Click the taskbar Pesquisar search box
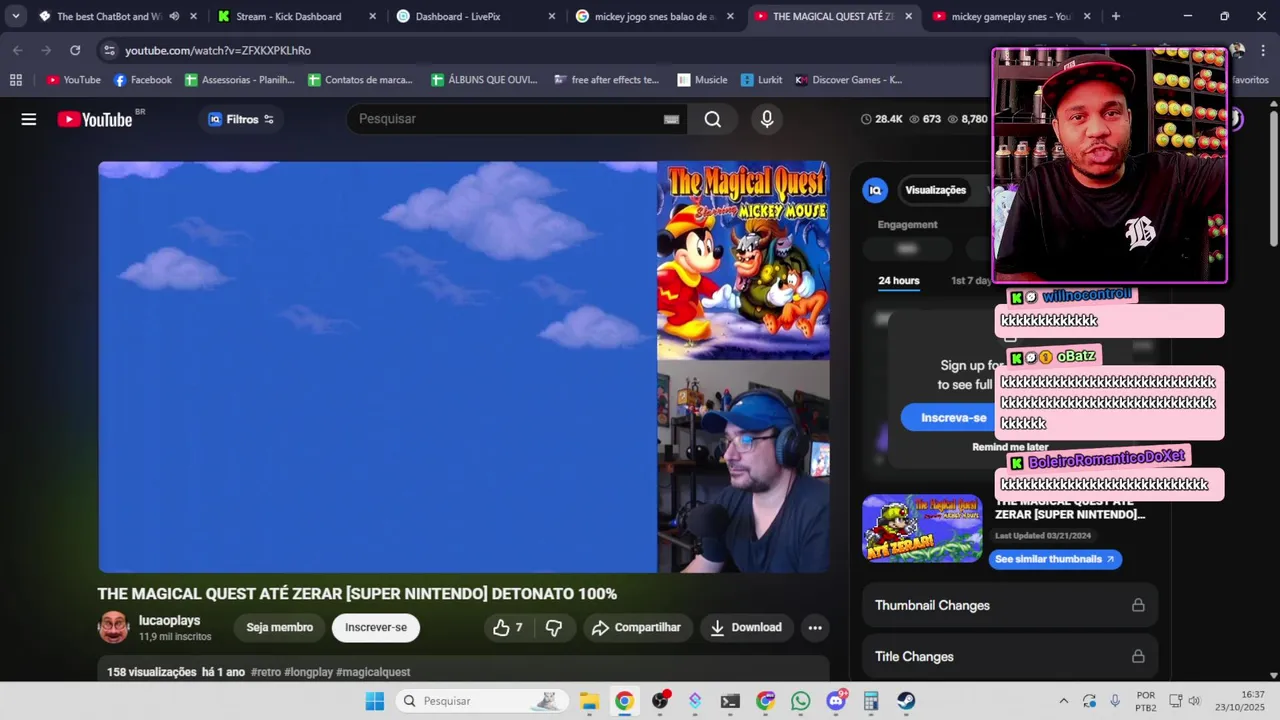This screenshot has height=720, width=1280. [x=481, y=701]
